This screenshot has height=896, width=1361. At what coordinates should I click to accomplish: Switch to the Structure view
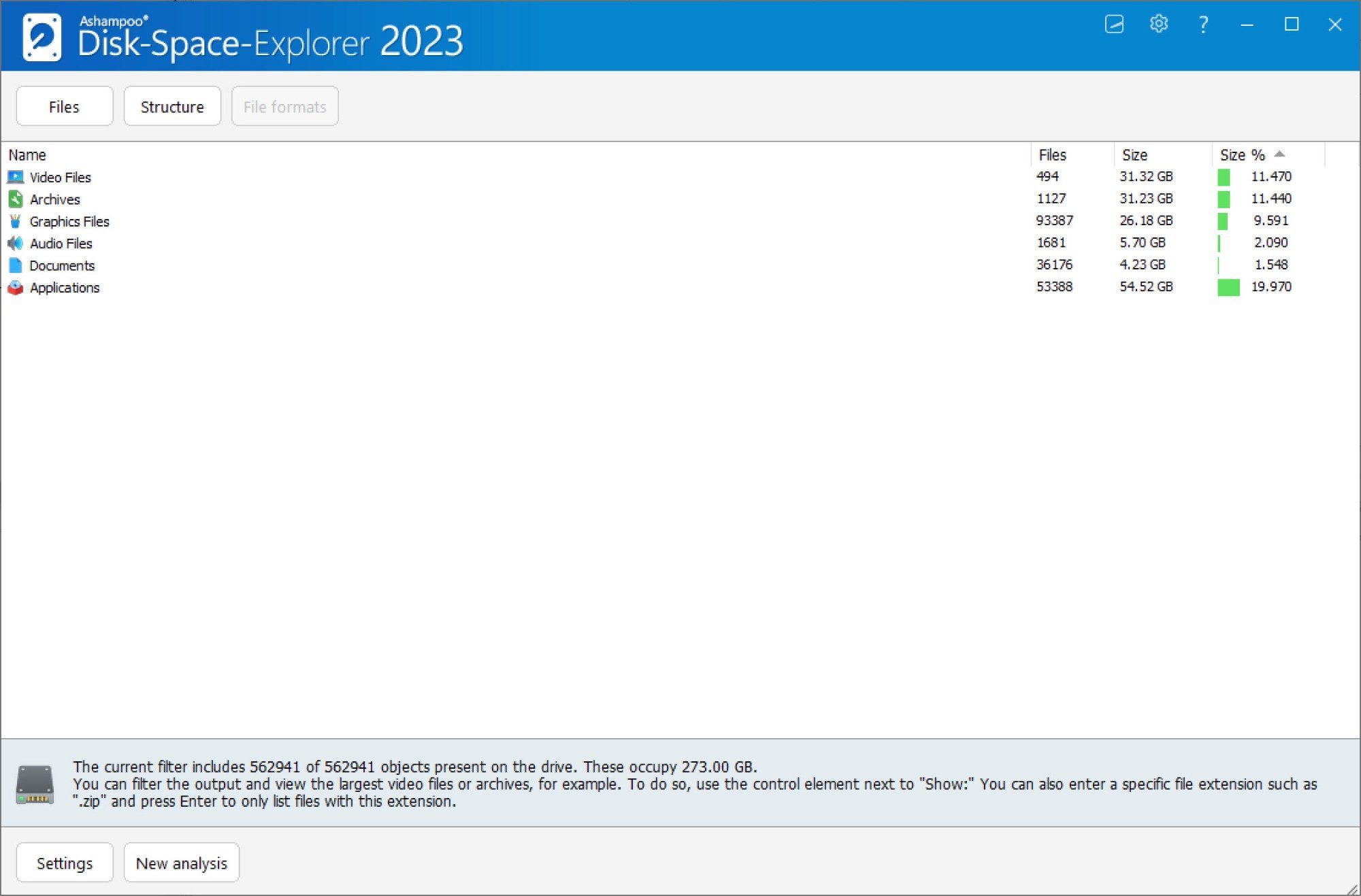click(172, 107)
